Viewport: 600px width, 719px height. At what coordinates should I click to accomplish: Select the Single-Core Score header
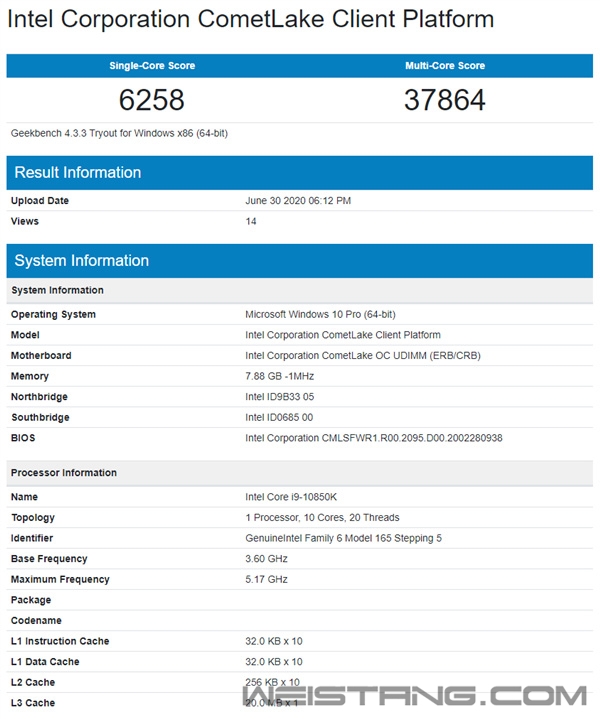tap(152, 66)
